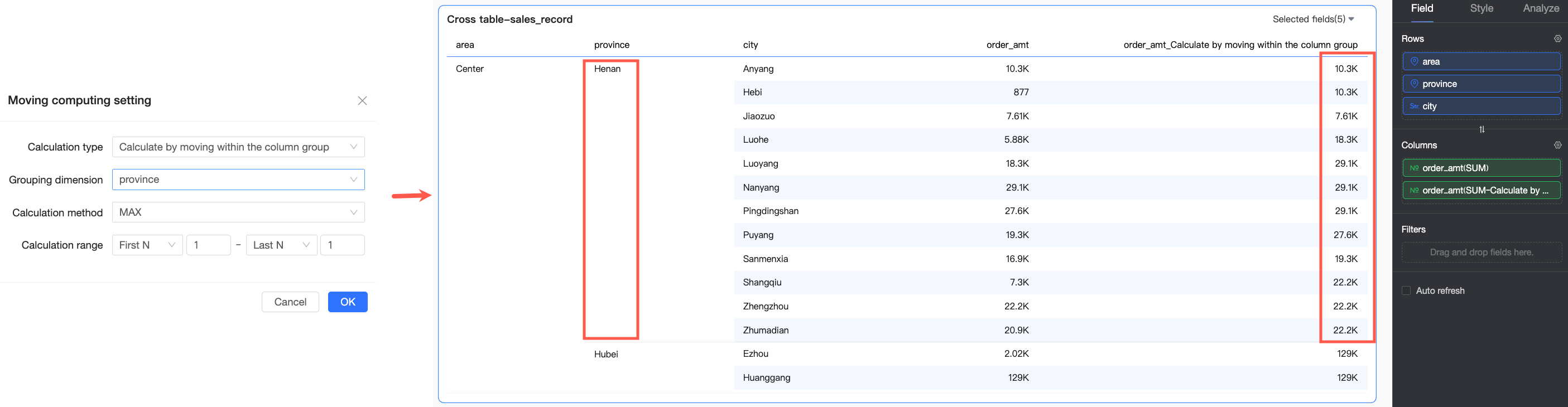Image resolution: width=1568 pixels, height=407 pixels.
Task: Click the 7.3K order_amt value for Shangqiu
Action: (x=1019, y=282)
